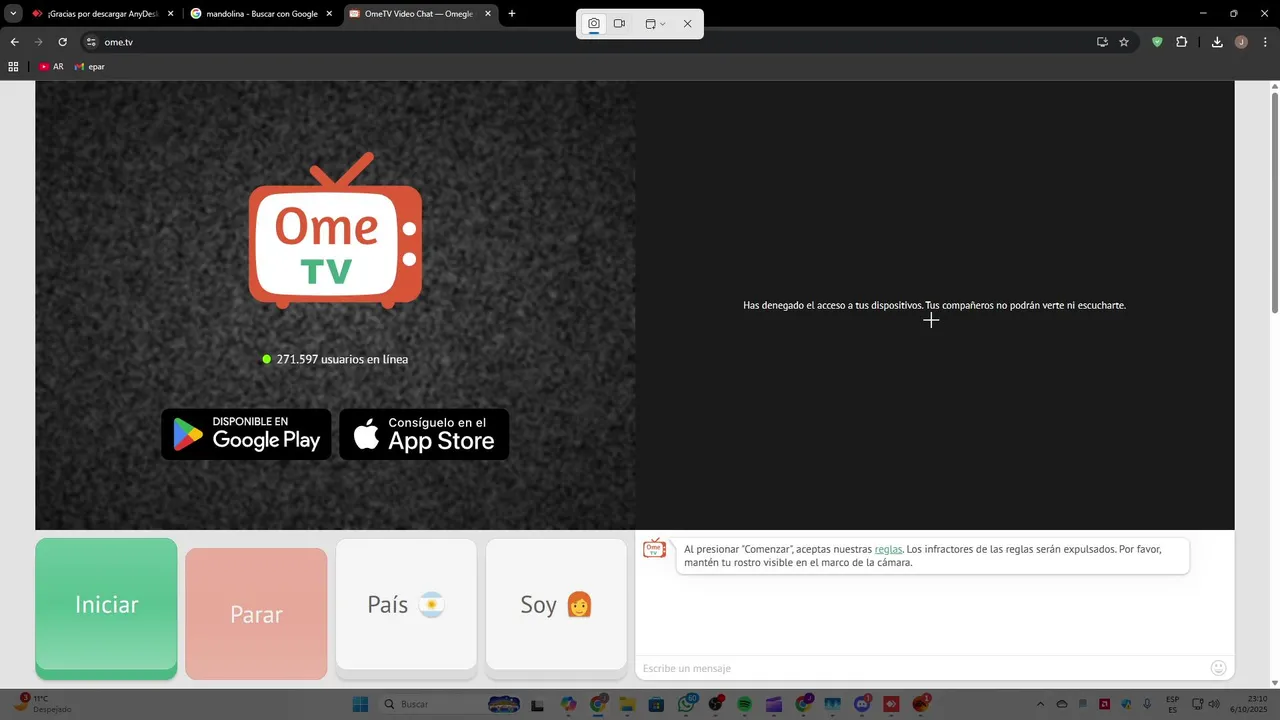Click the OmeTV logo image
Image resolution: width=1280 pixels, height=720 pixels.
click(335, 230)
